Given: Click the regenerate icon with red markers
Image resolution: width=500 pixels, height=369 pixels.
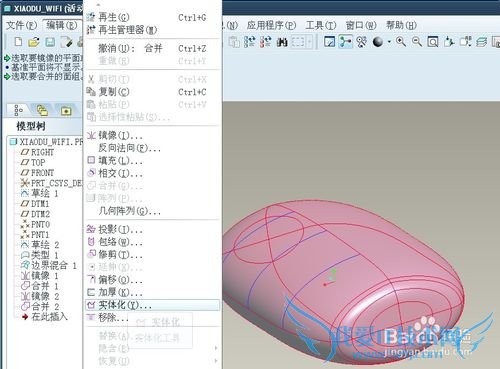Looking at the screenshot, I should [265, 42].
